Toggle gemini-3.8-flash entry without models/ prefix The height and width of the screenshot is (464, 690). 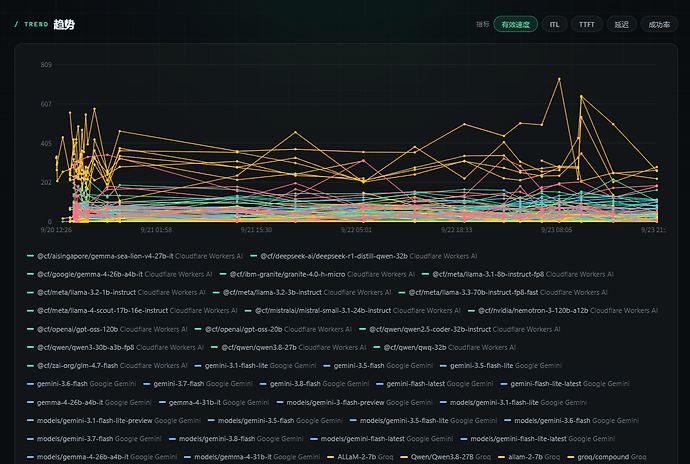pyautogui.click(x=315, y=383)
